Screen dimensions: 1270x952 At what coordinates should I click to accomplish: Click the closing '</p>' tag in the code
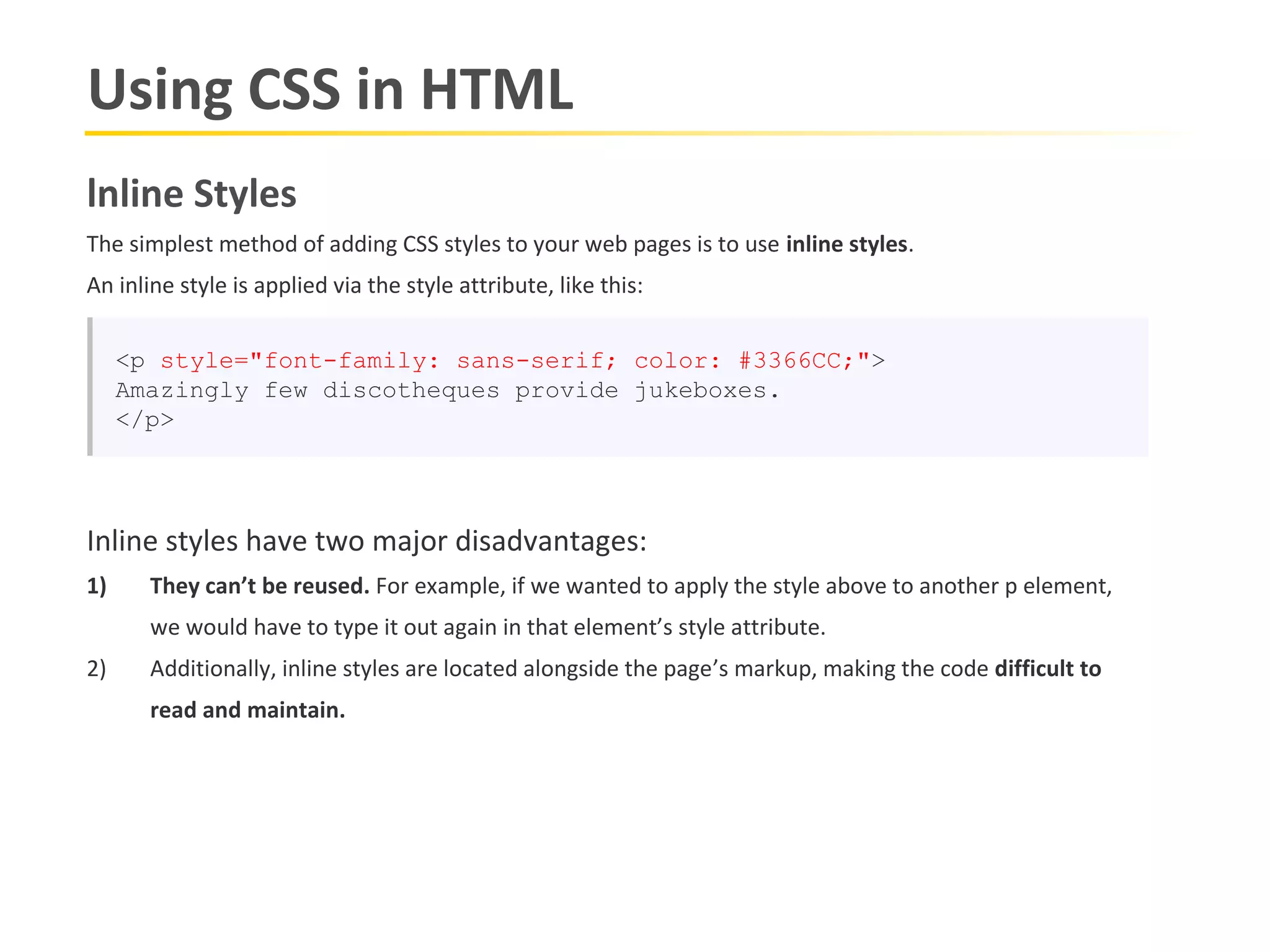coord(144,420)
